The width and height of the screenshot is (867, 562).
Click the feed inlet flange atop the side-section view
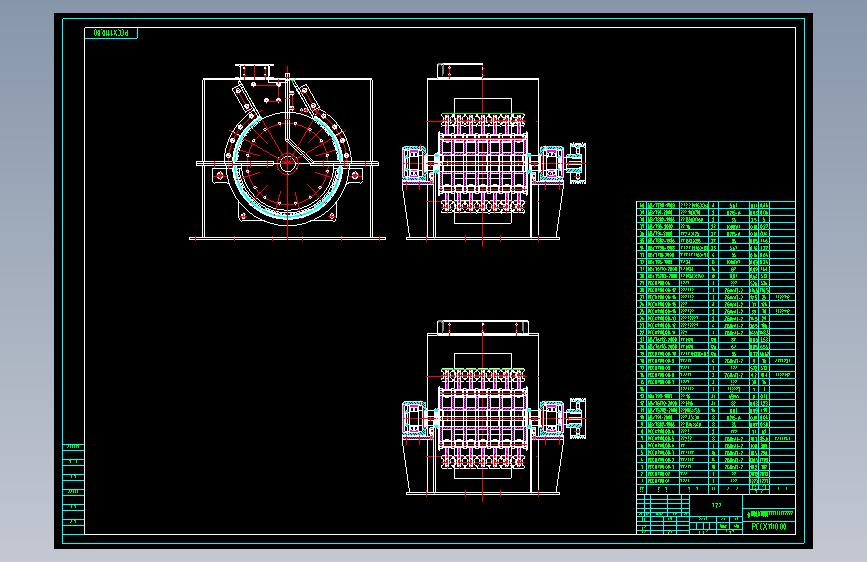pos(254,72)
